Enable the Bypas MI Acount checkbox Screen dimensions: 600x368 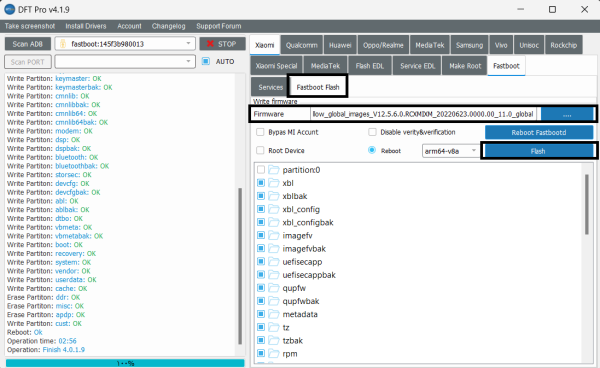pyautogui.click(x=260, y=132)
